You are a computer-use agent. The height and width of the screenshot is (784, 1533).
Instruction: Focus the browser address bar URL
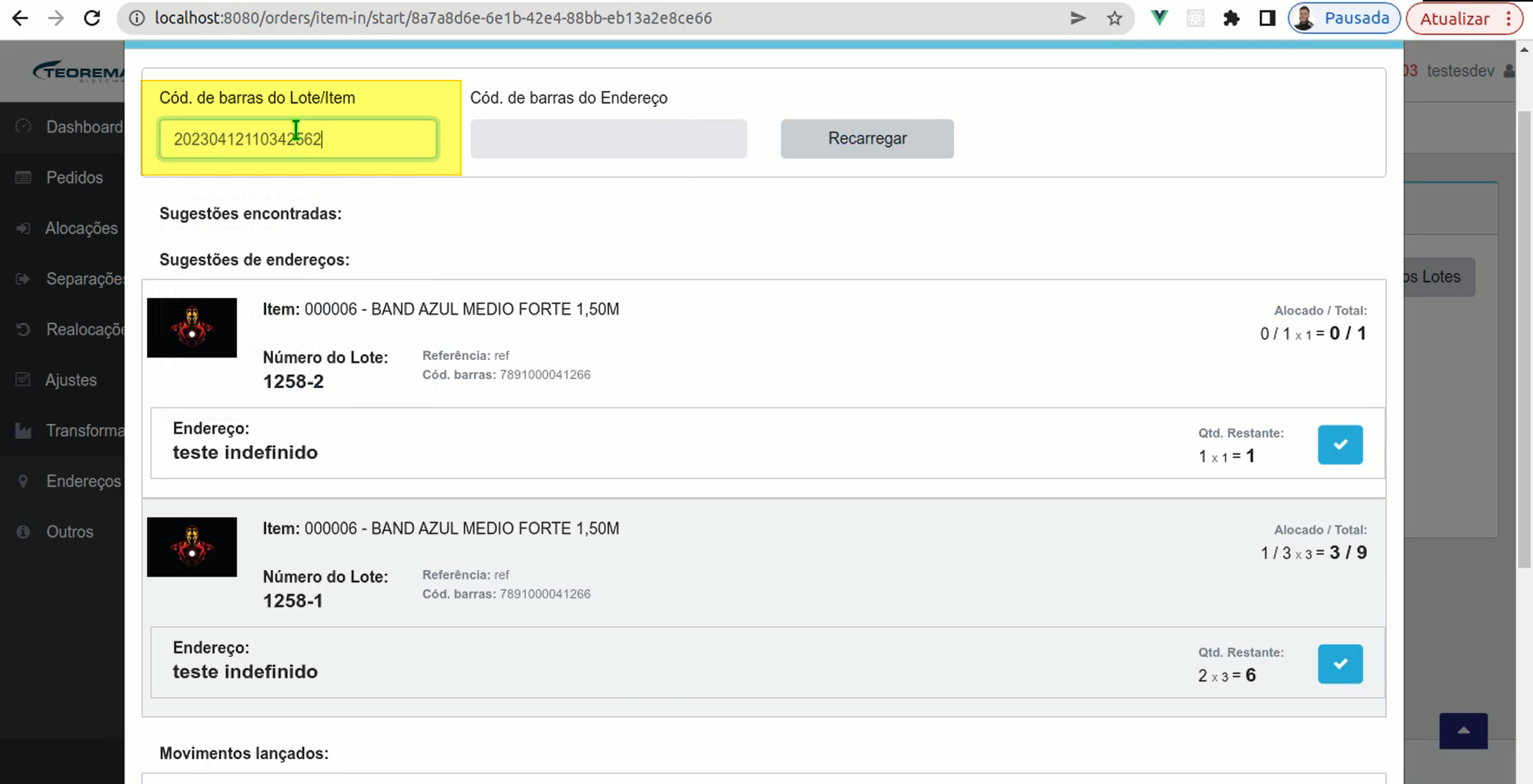point(434,18)
